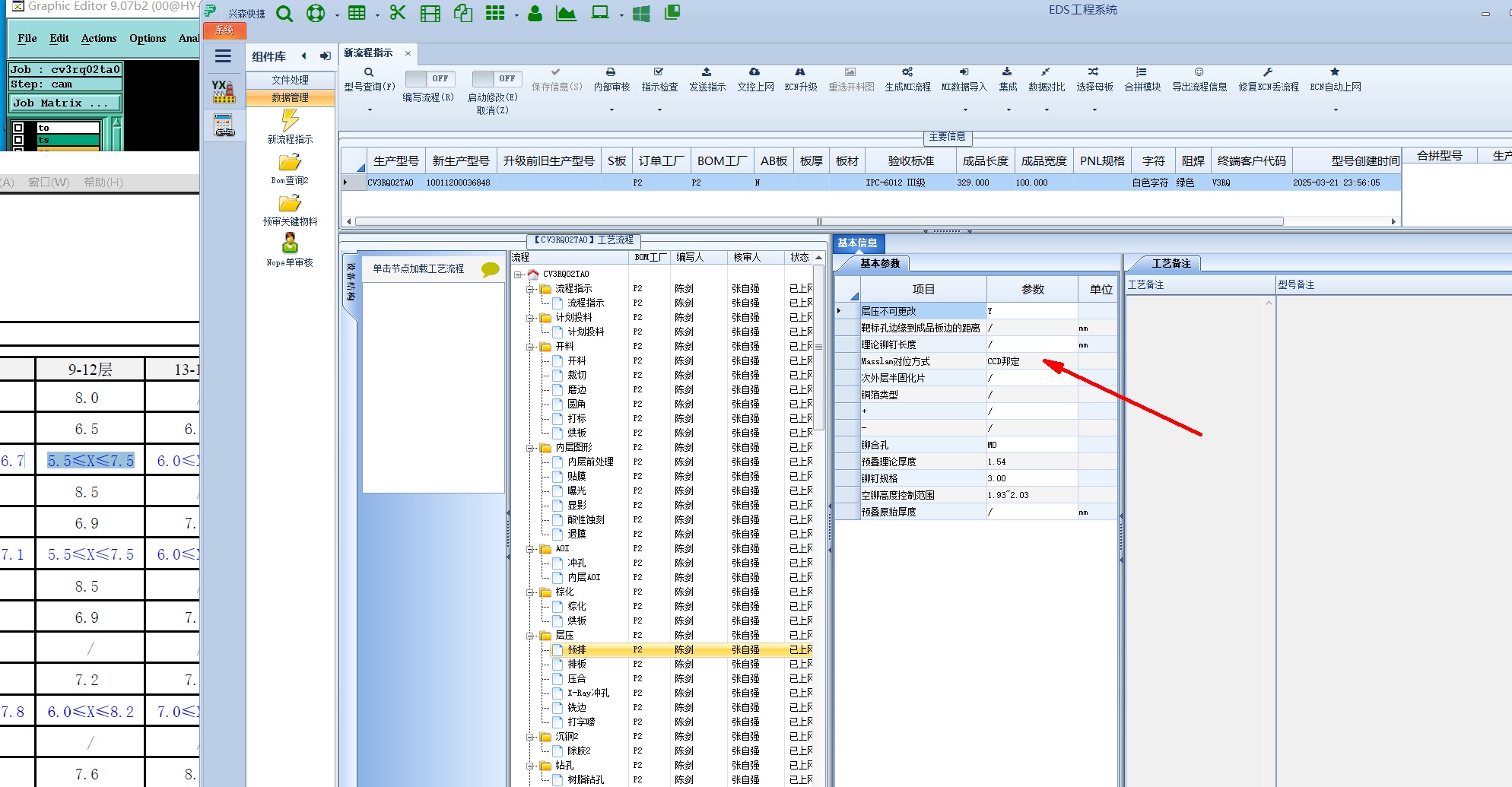Click the Job Matrix button in Graphic Editor
This screenshot has height=787, width=1512.
pos(65,103)
